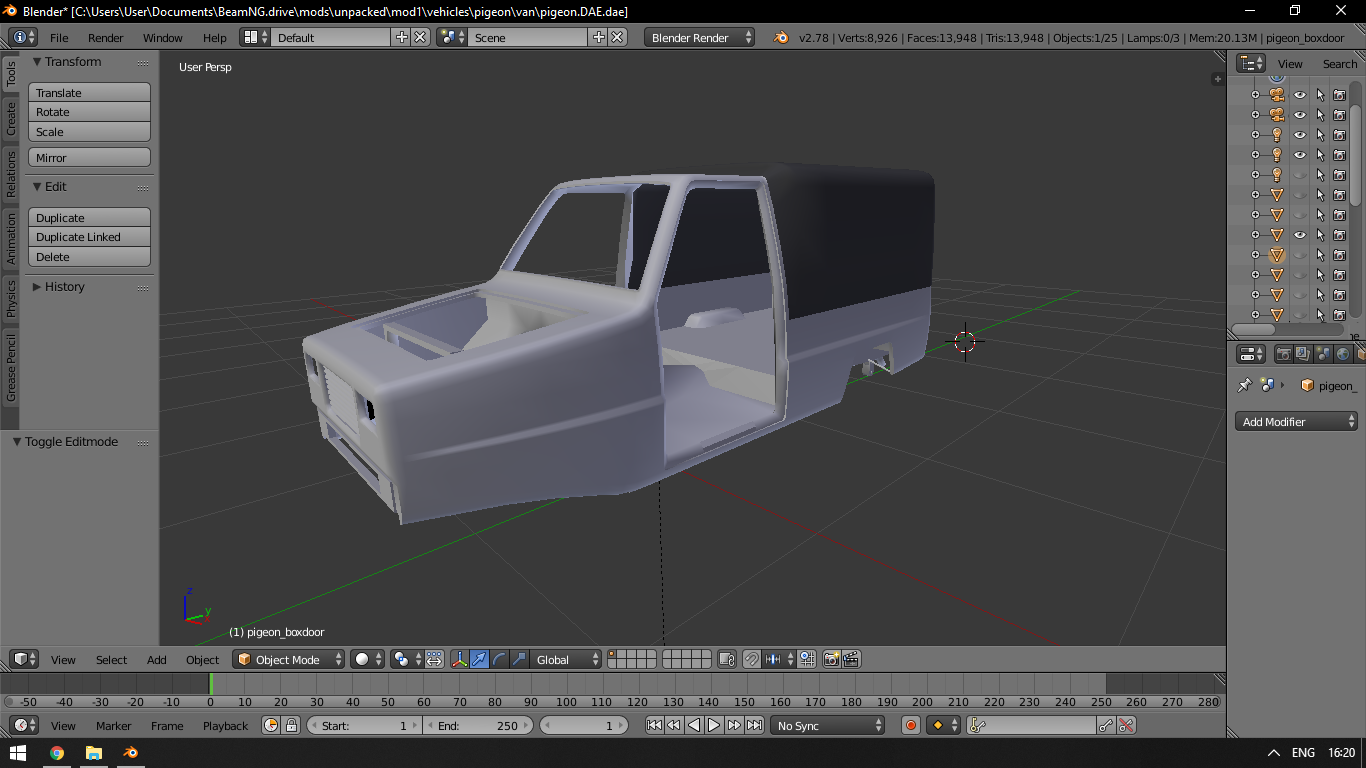Viewport: 1366px width, 768px height.
Task: Toggle snapping with the magnet icon
Action: tap(751, 659)
